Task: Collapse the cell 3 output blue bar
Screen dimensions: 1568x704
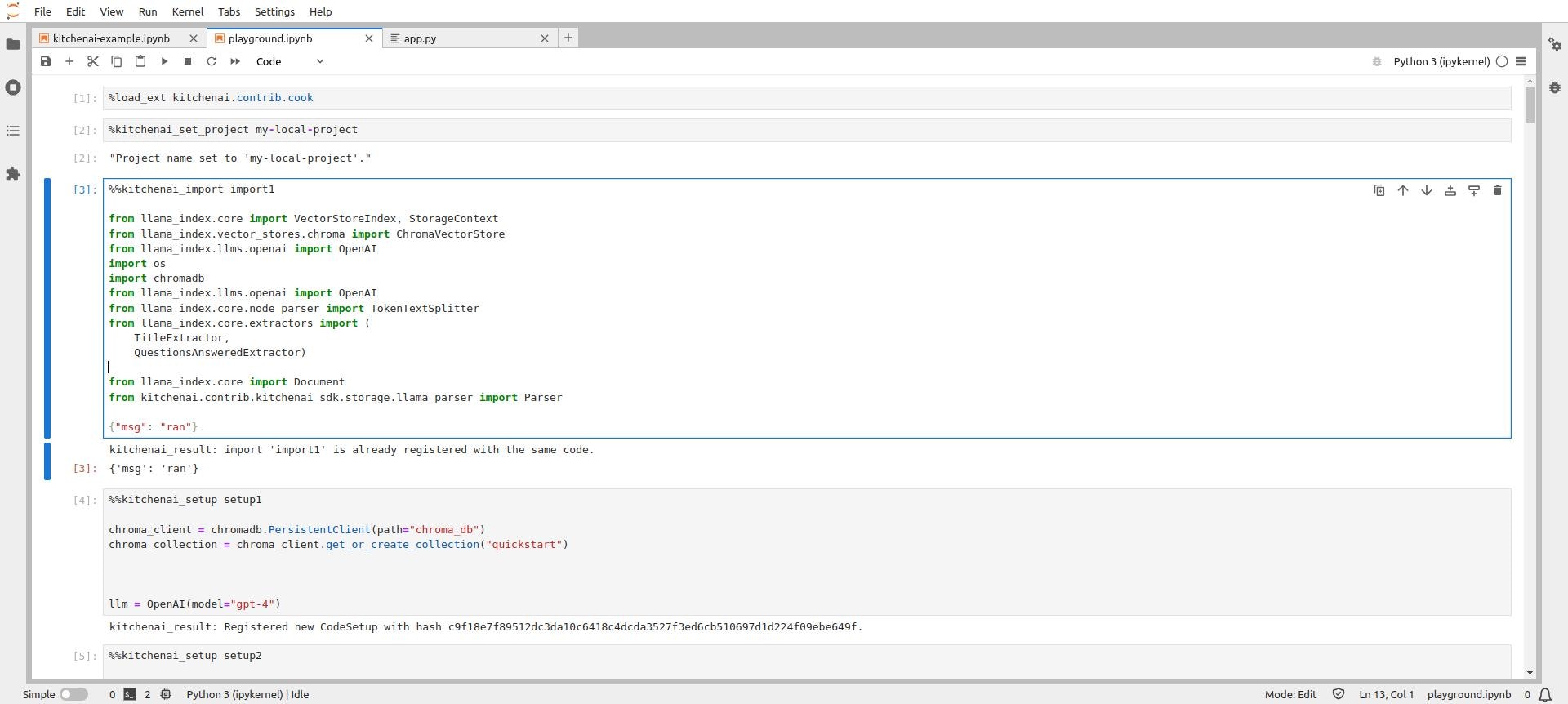Action: coord(47,461)
